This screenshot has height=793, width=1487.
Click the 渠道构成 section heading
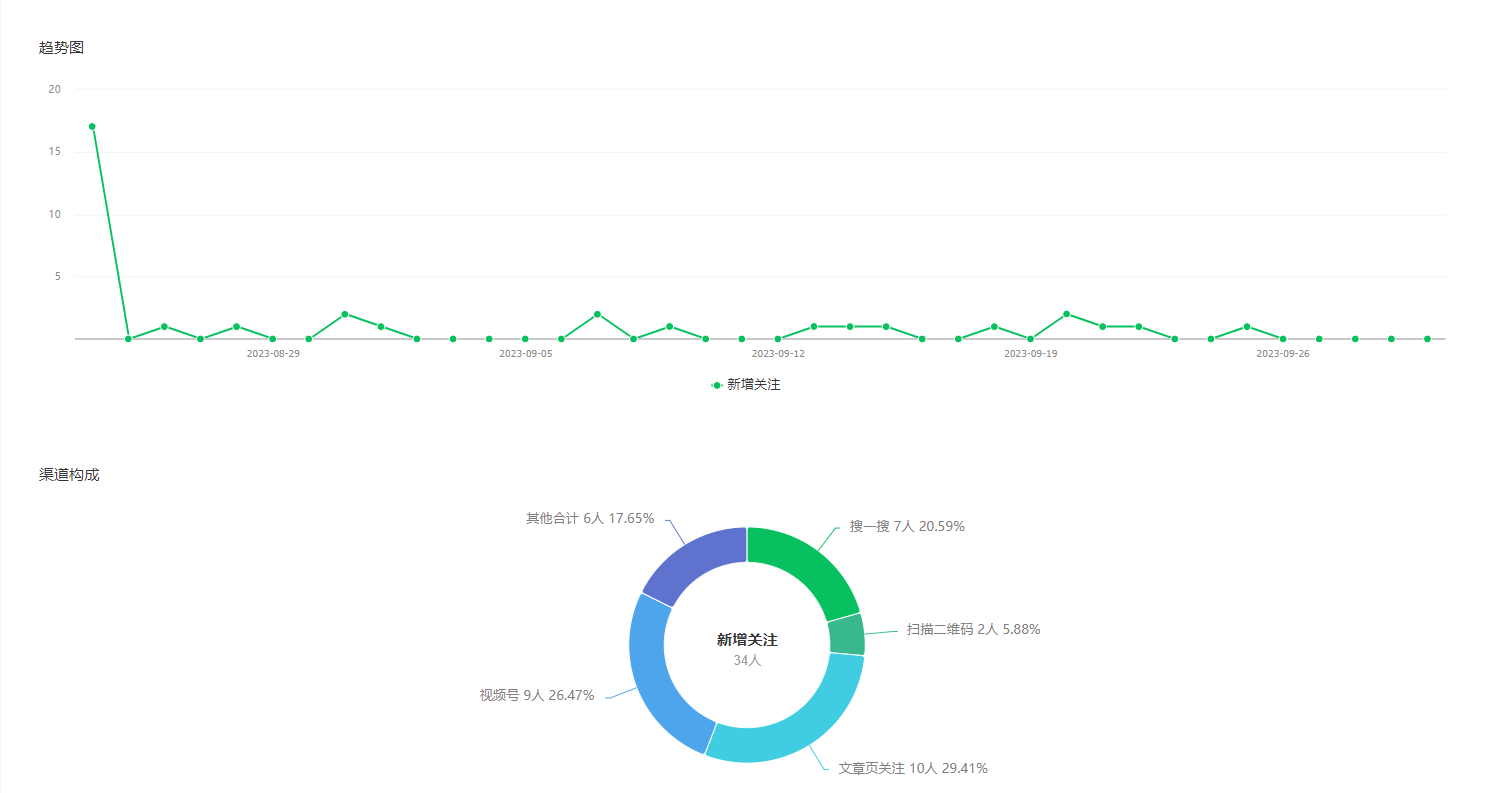pos(69,475)
